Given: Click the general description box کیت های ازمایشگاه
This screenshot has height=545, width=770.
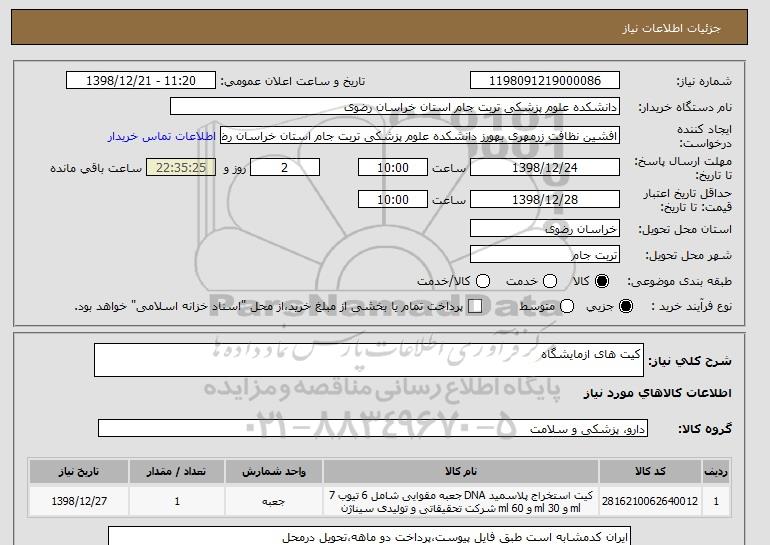Looking at the screenshot, I should [369, 360].
